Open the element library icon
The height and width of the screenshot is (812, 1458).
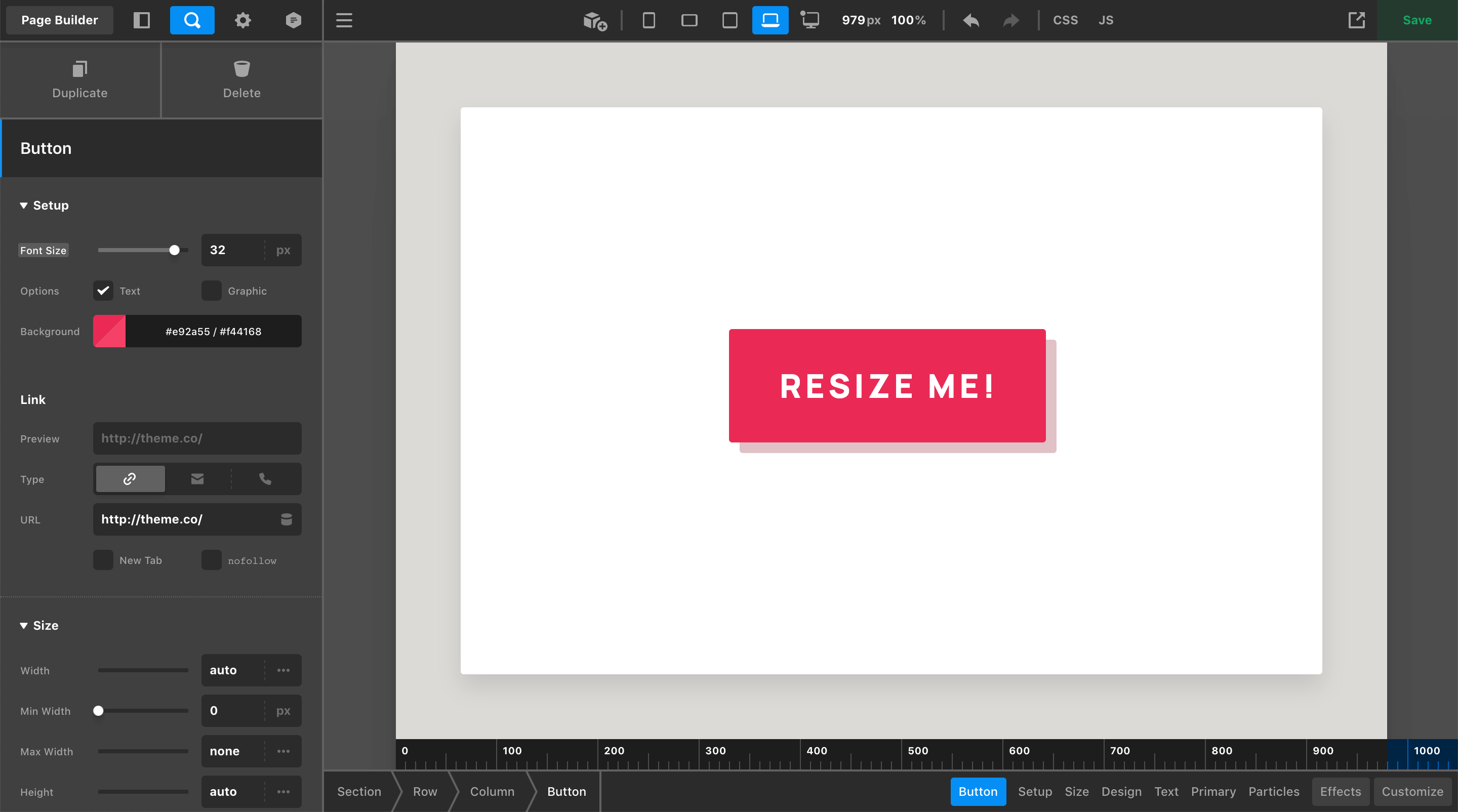(x=593, y=20)
